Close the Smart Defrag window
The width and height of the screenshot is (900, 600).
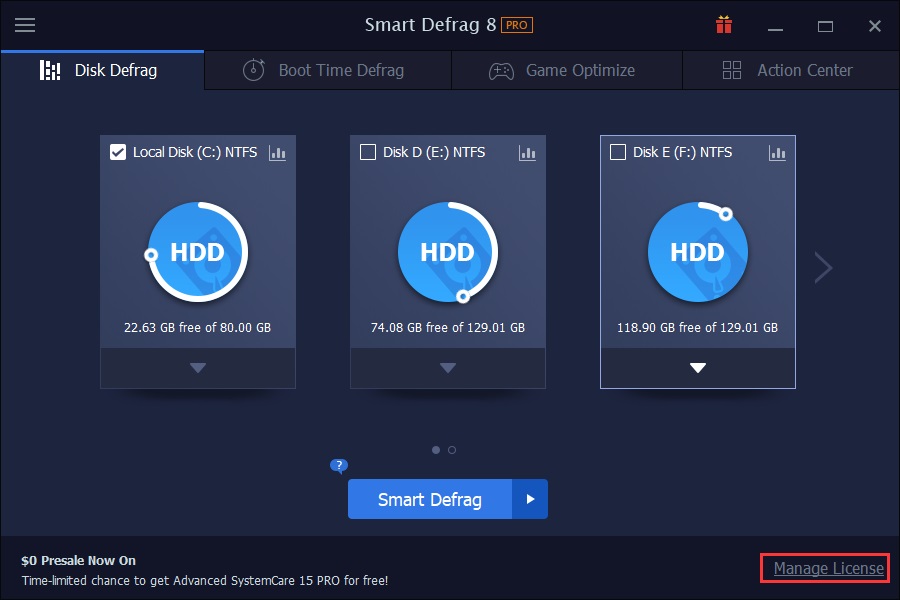(875, 26)
